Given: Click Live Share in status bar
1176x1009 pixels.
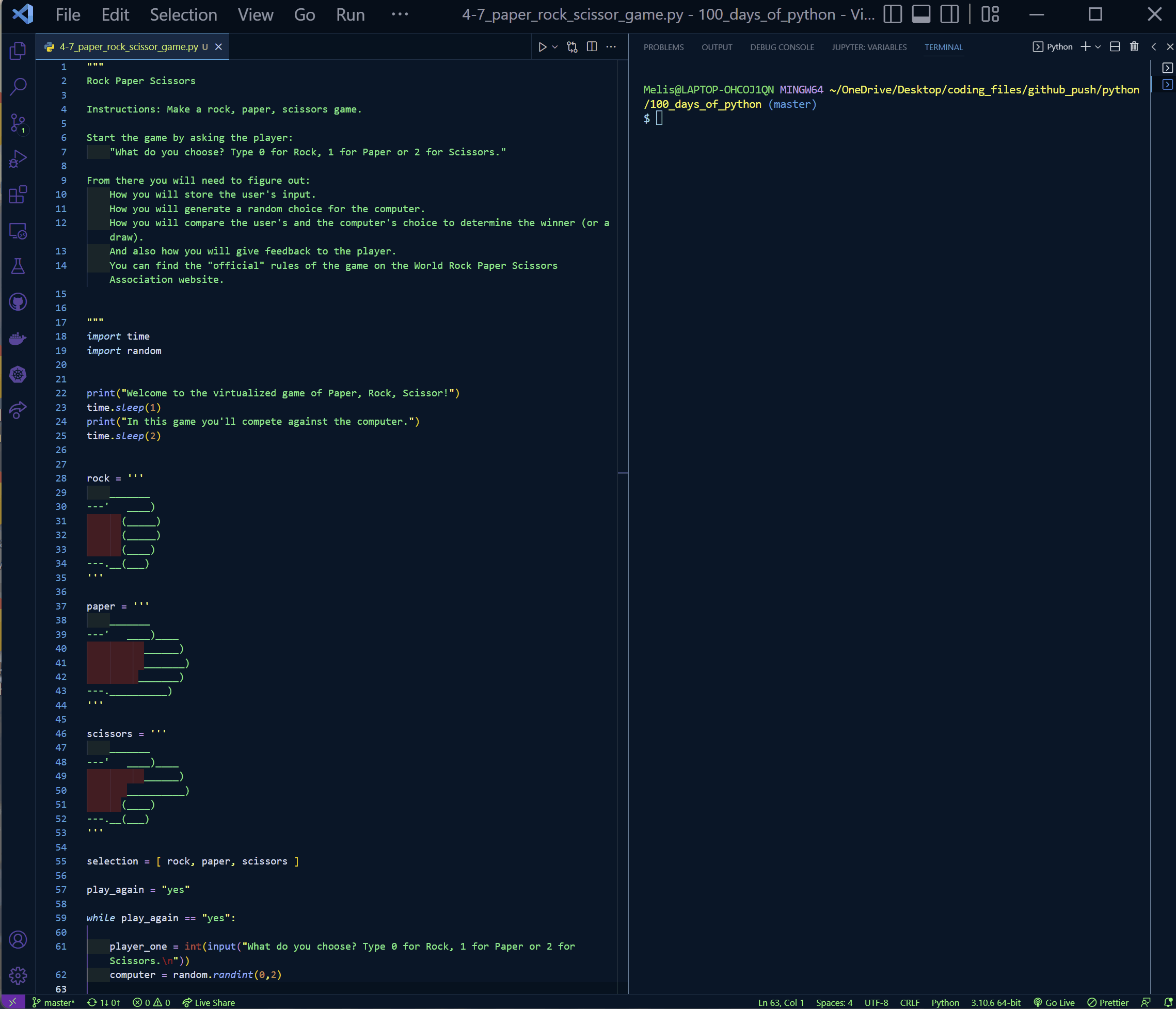Looking at the screenshot, I should pos(208,1002).
